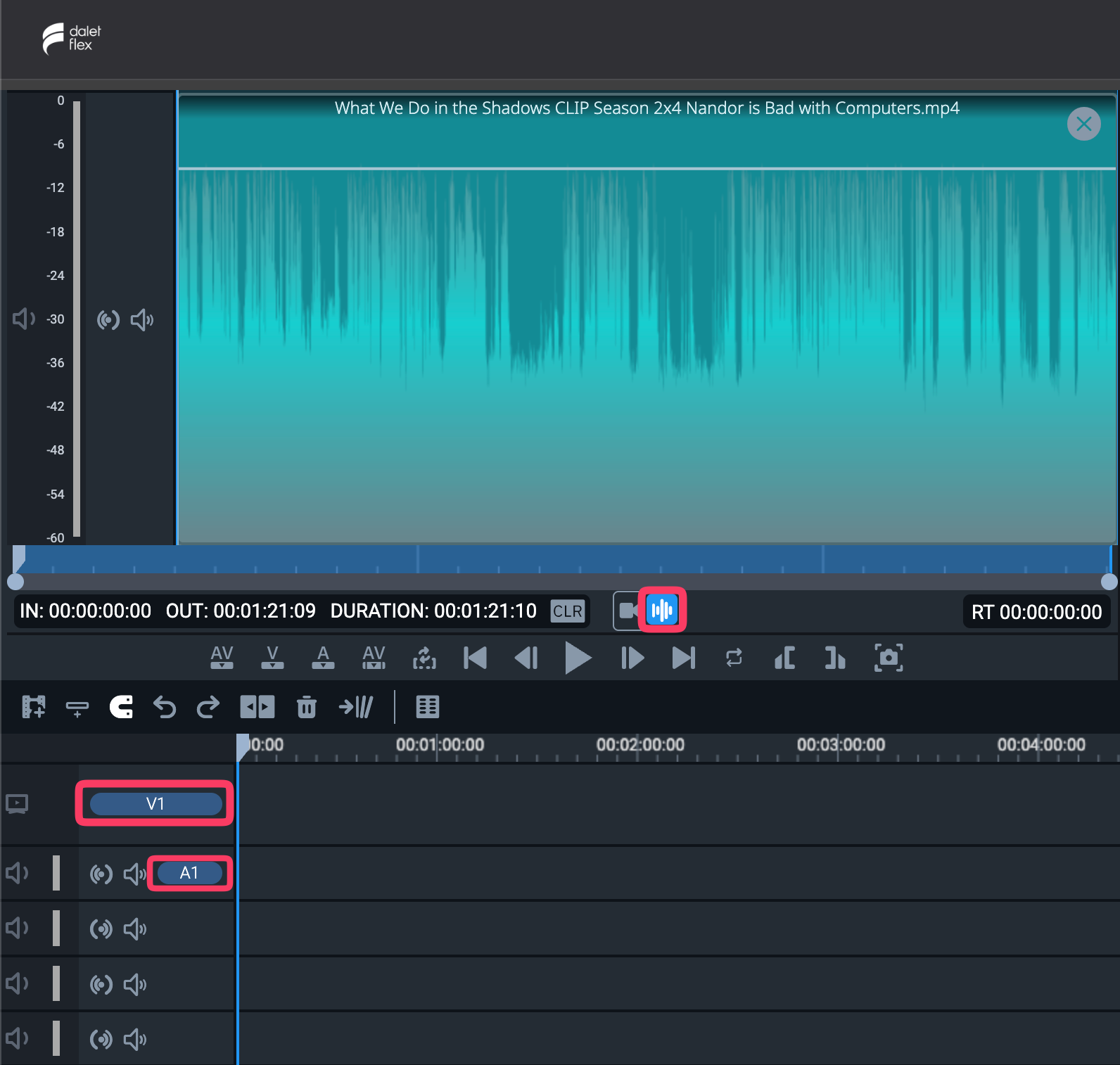Mute the fourth audio track

pos(17,1038)
